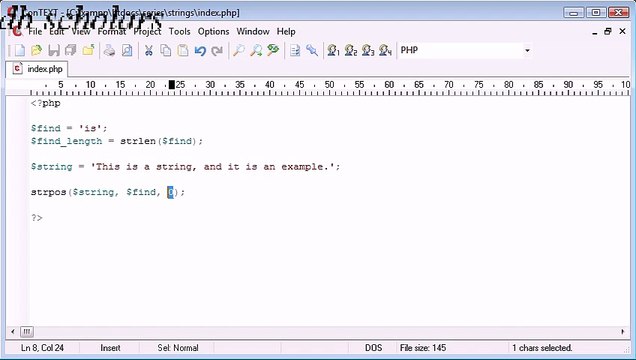Click the 'DOS' status bar entry
Viewport: 636px width, 360px height.
(x=373, y=348)
